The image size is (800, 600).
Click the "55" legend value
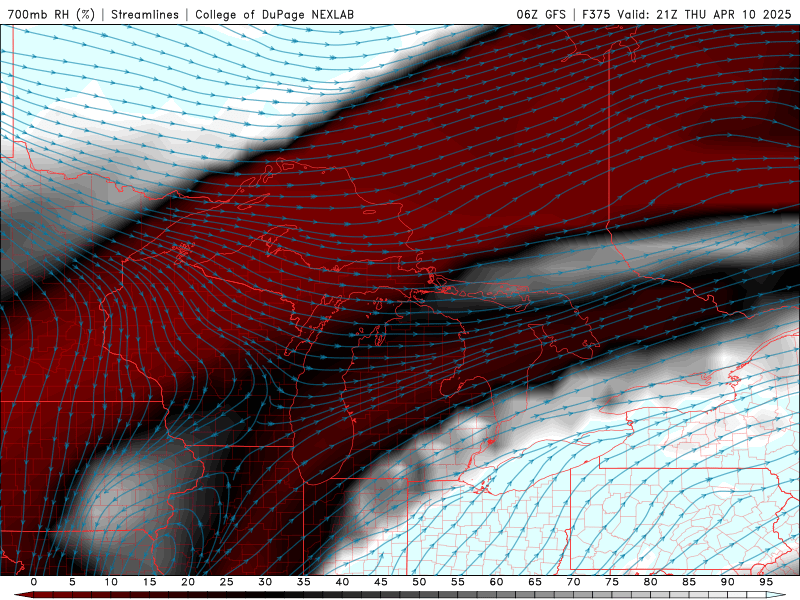(457, 582)
